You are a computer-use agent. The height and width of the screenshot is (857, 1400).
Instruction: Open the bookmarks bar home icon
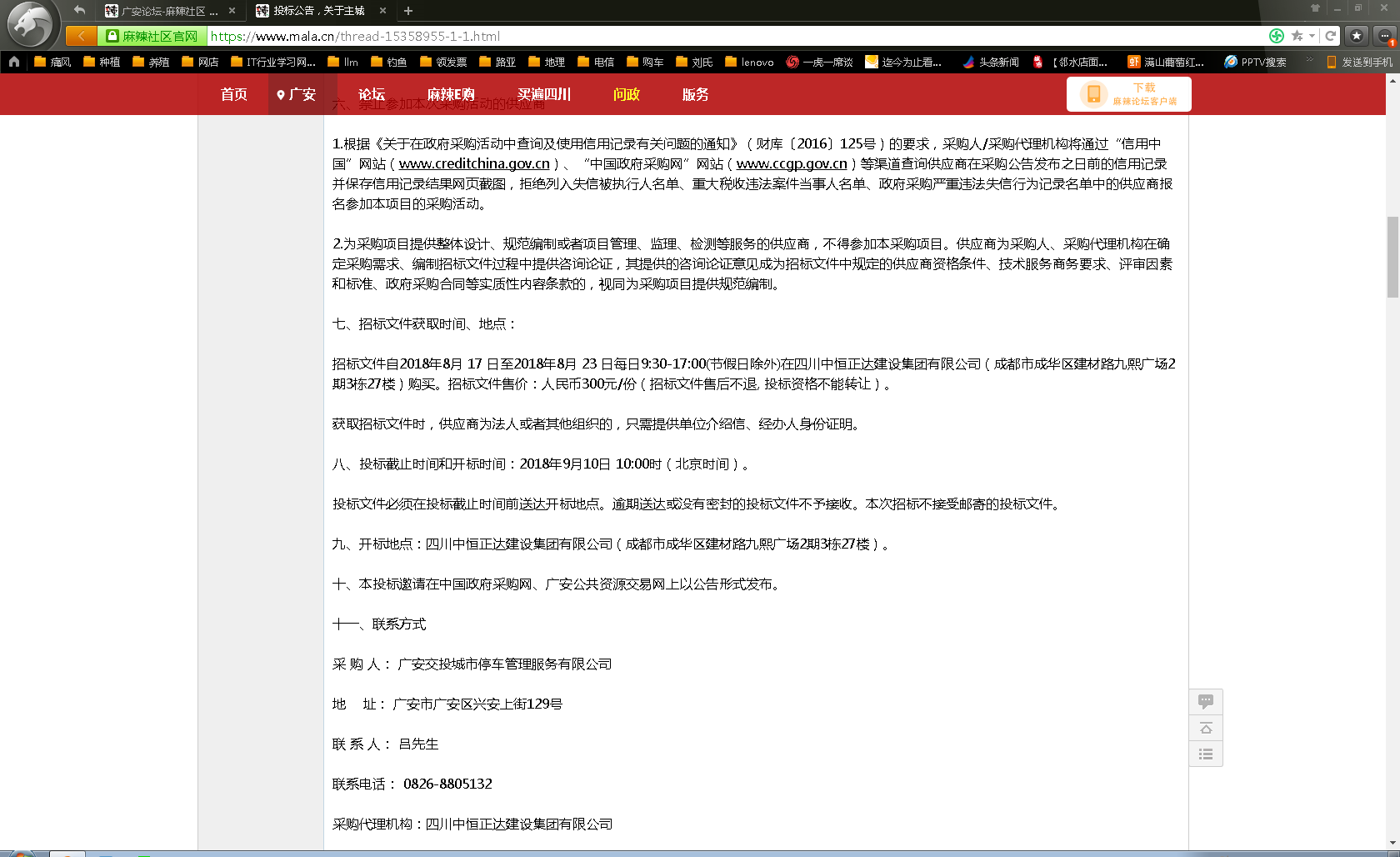tap(14, 62)
